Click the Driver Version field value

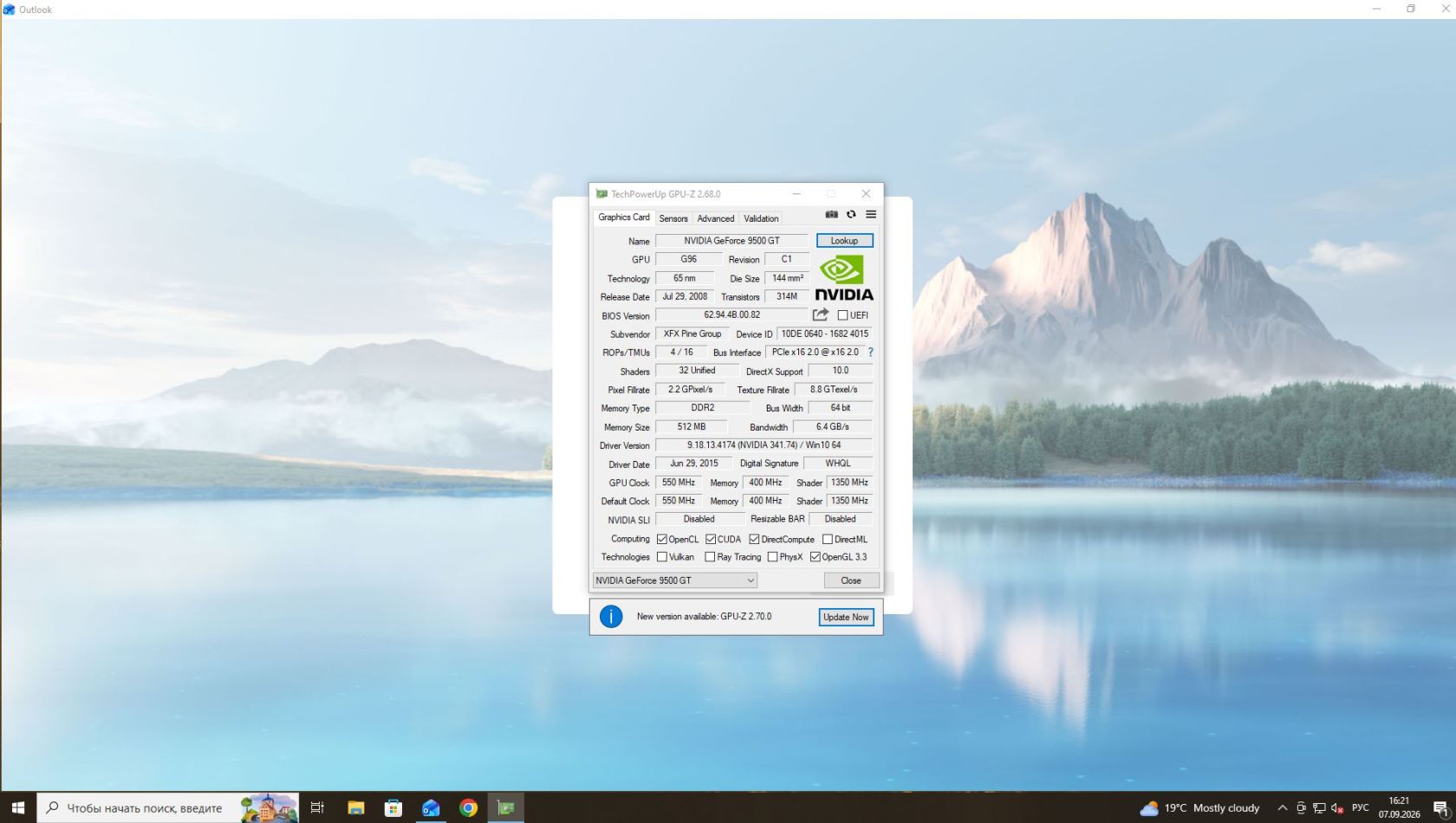(x=764, y=445)
